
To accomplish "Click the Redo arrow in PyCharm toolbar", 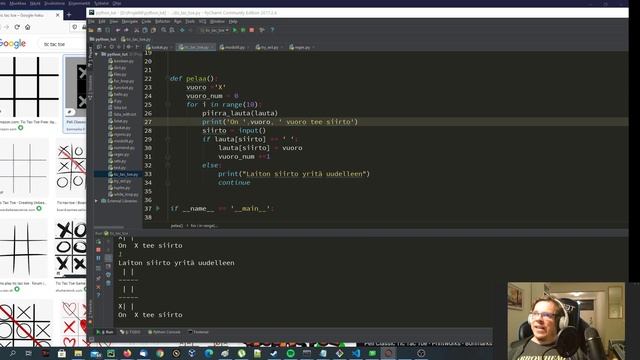I will coord(127,30).
